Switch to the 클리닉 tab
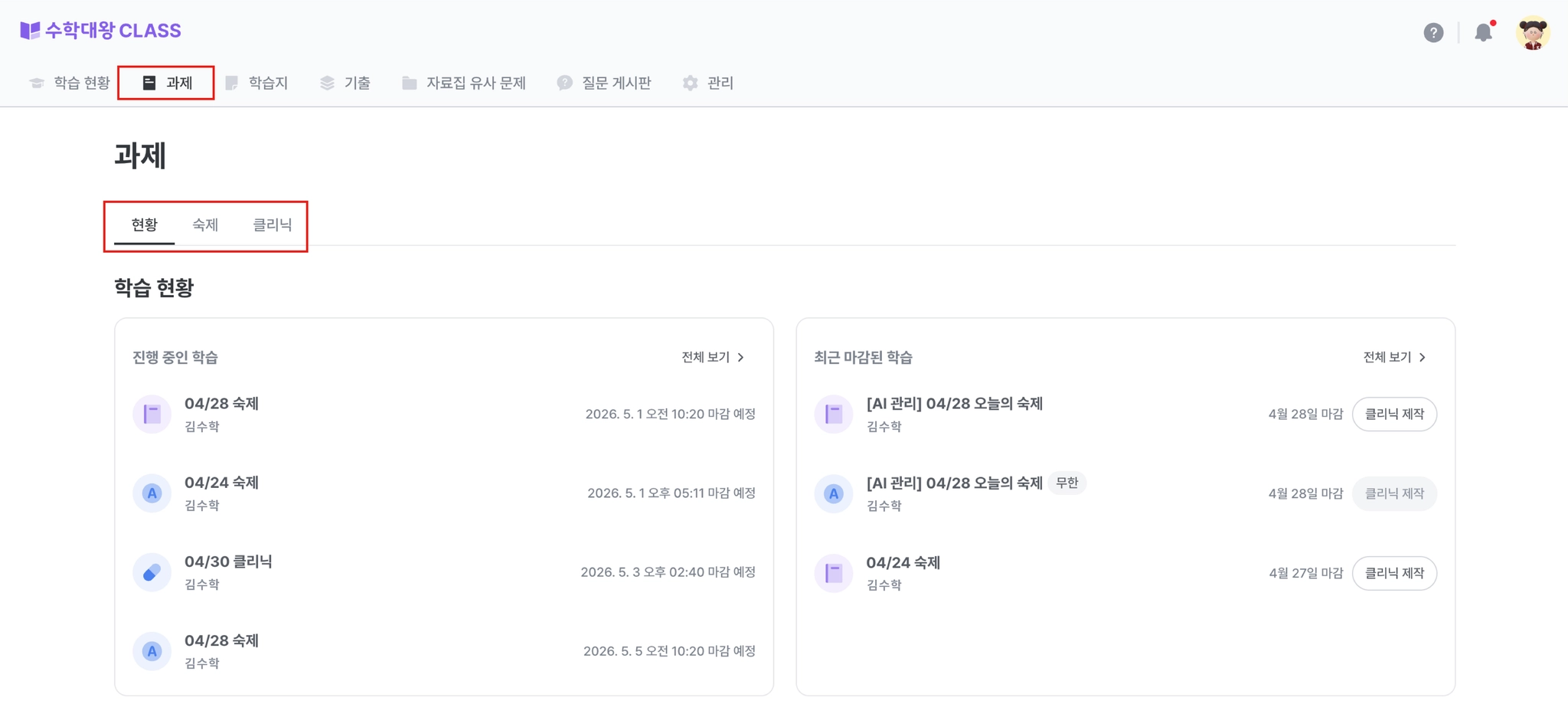Image resolution: width=1568 pixels, height=717 pixels. click(273, 224)
